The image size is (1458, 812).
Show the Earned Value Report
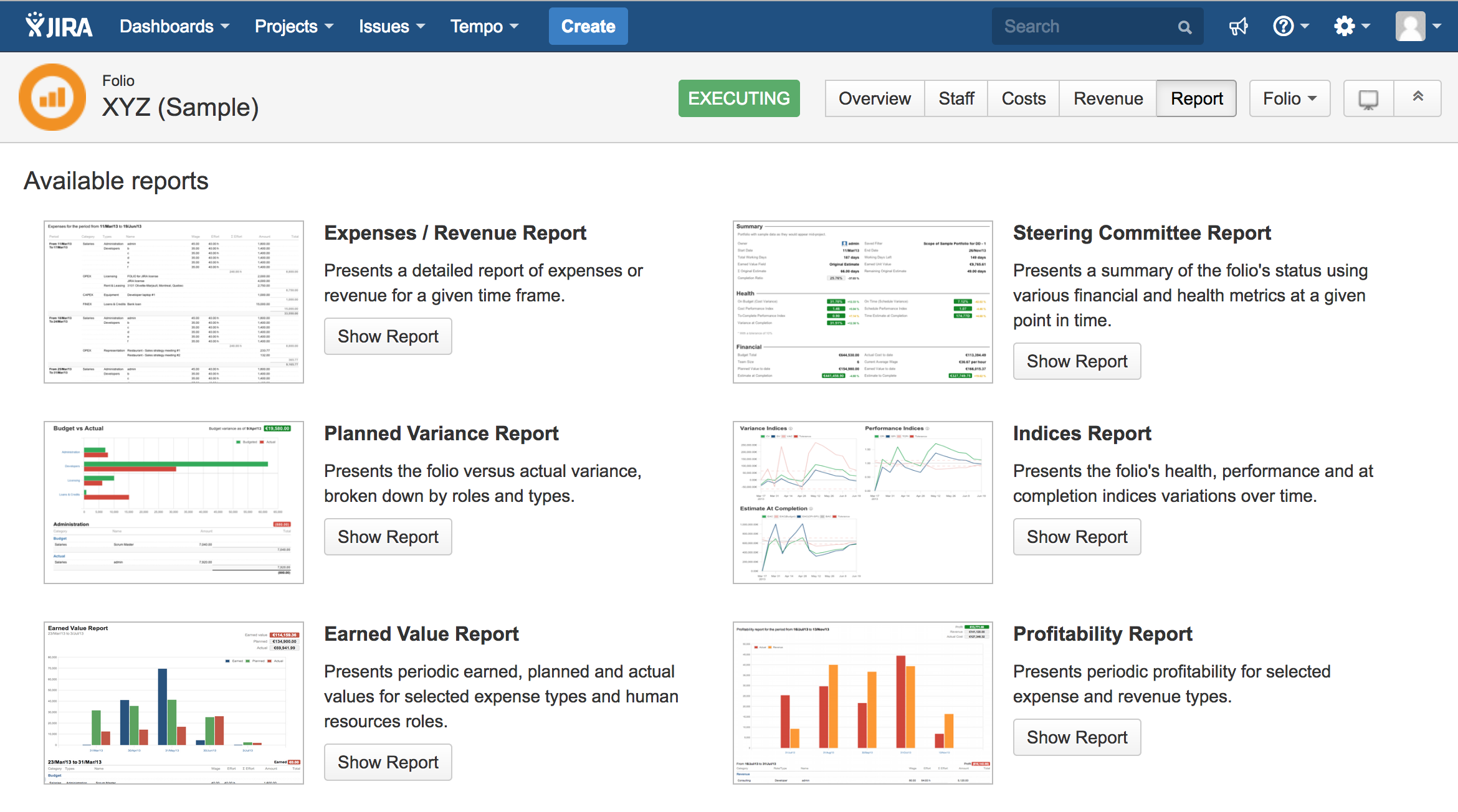click(x=388, y=762)
